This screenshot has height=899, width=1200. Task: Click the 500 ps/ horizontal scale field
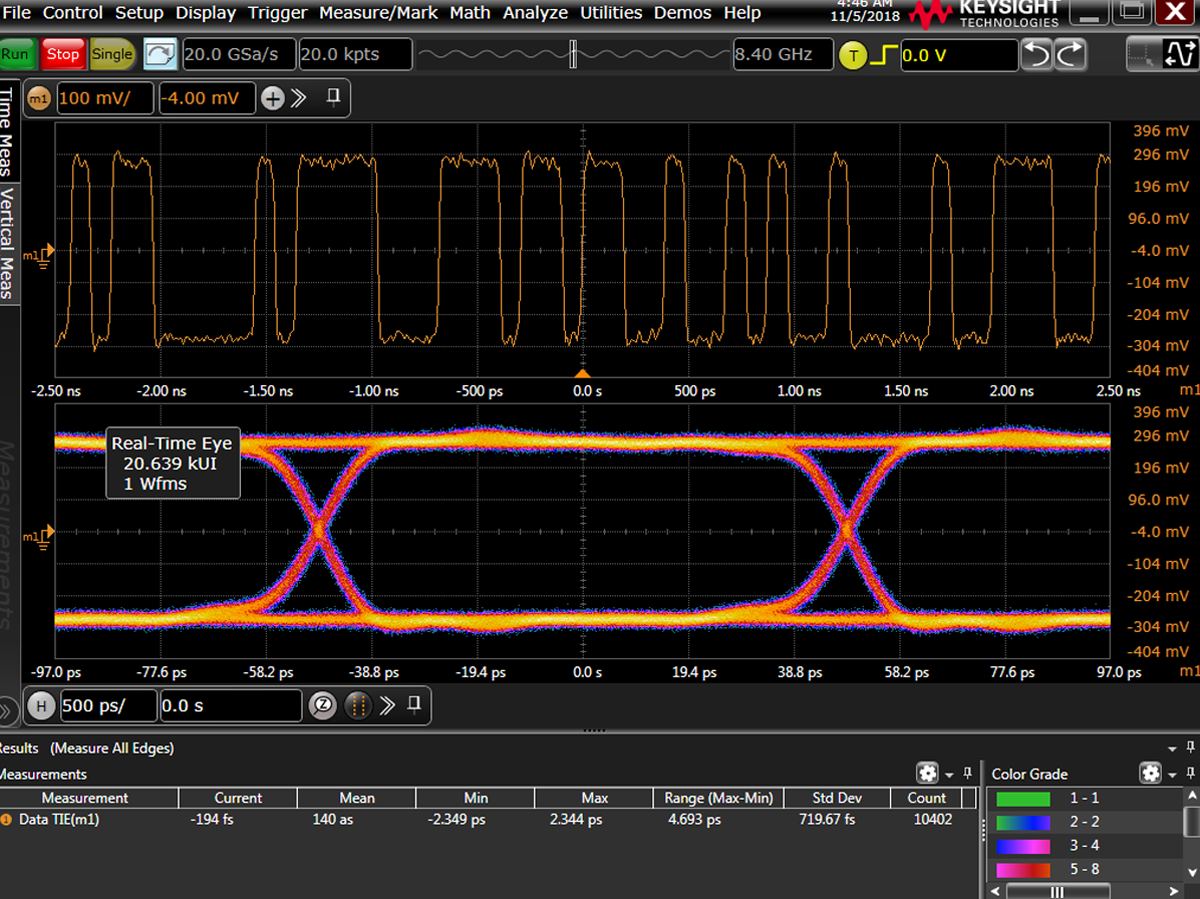[x=108, y=706]
